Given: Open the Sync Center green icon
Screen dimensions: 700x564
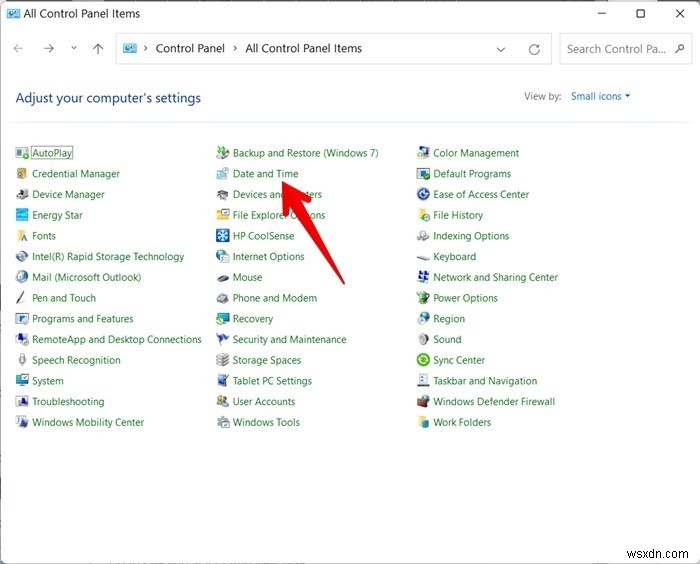Looking at the screenshot, I should [x=423, y=360].
